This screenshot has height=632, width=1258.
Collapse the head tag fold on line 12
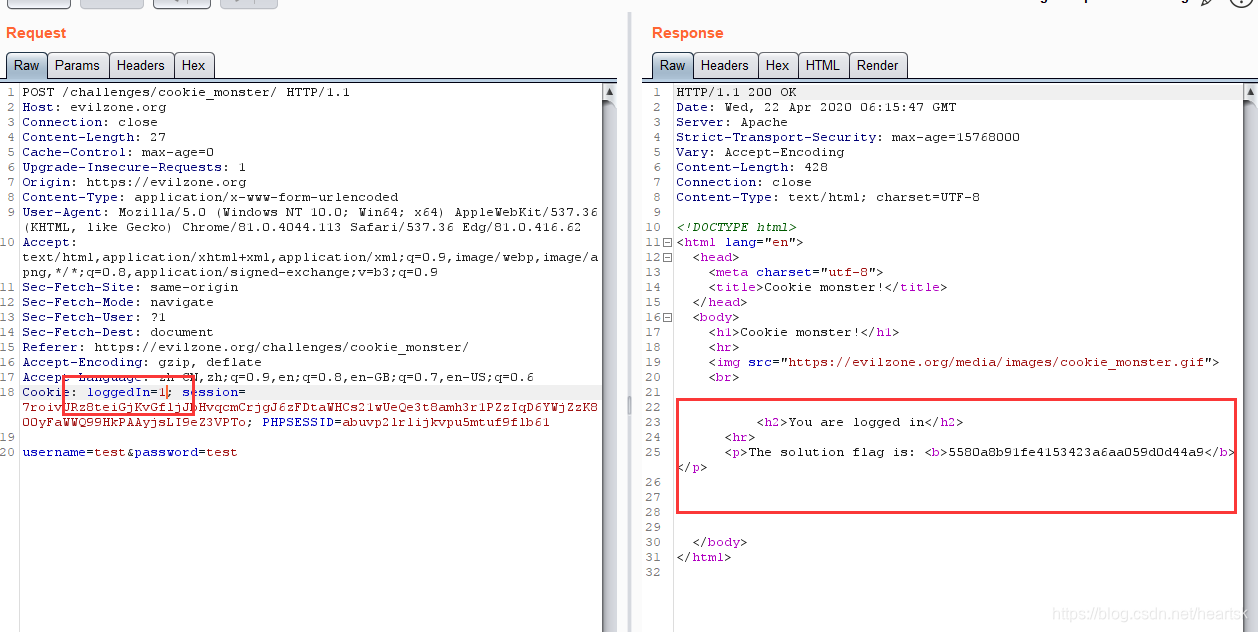click(667, 258)
